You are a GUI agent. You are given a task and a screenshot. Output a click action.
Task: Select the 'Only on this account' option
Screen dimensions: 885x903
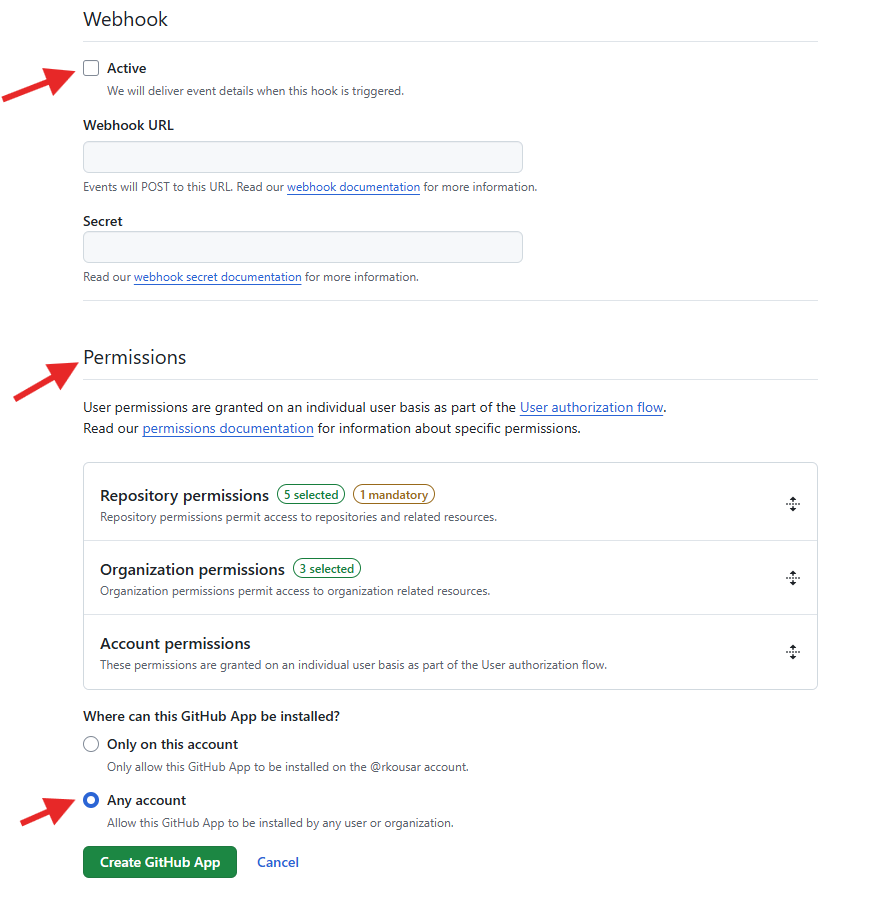[91, 744]
